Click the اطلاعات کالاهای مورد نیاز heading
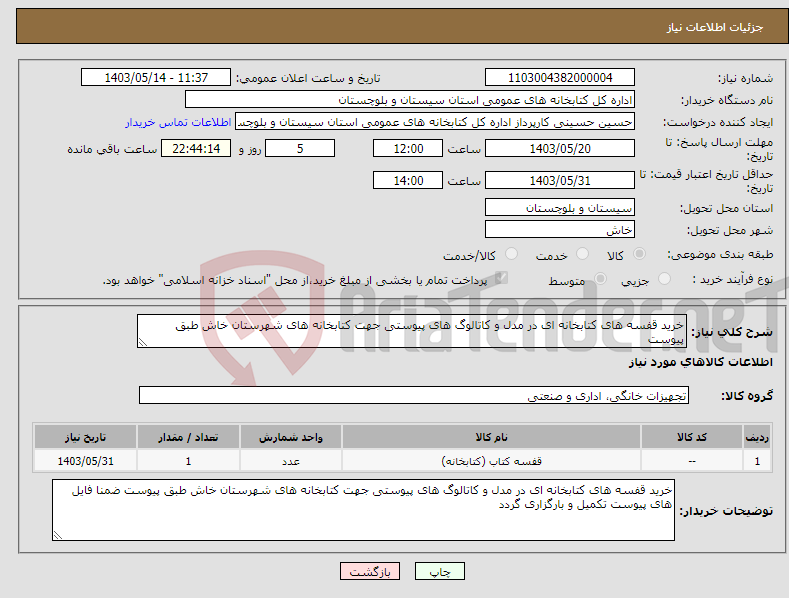789x598 pixels. pyautogui.click(x=700, y=362)
